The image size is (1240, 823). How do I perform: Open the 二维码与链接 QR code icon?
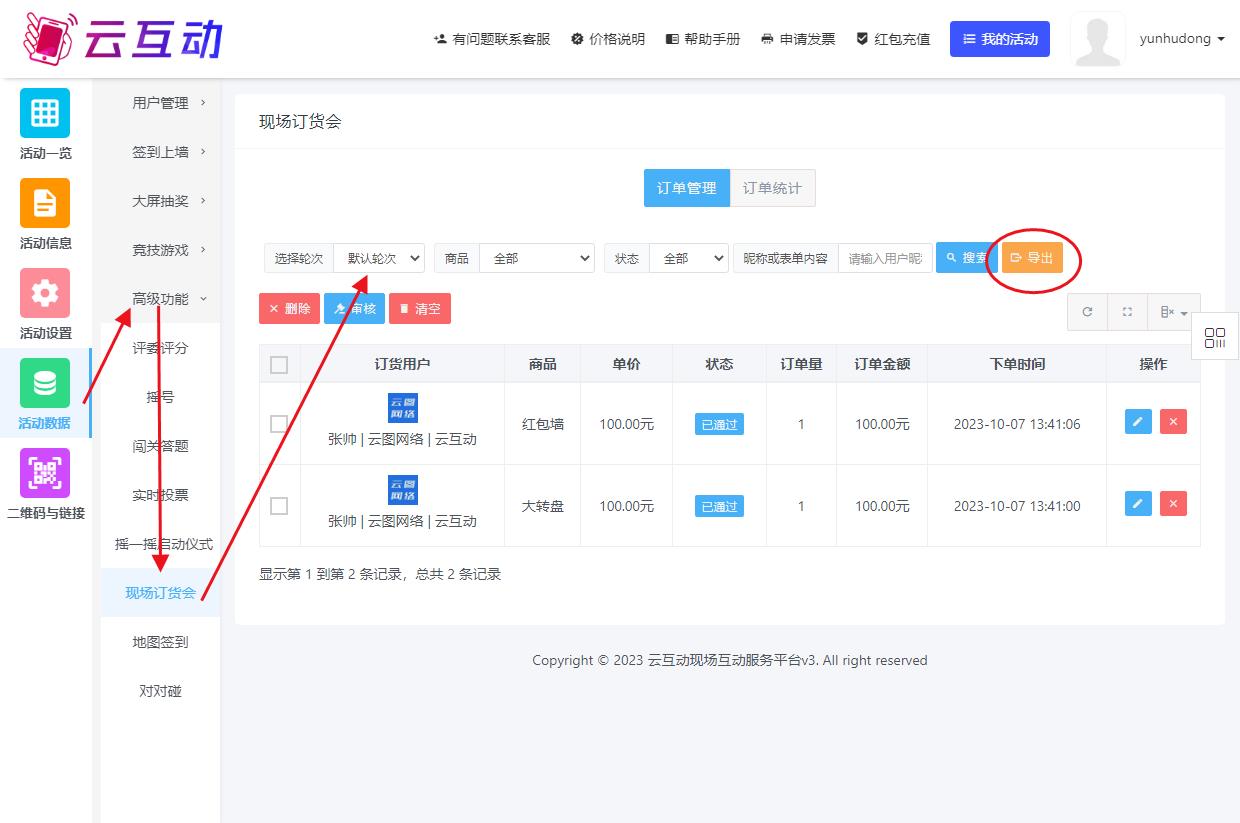(x=45, y=473)
